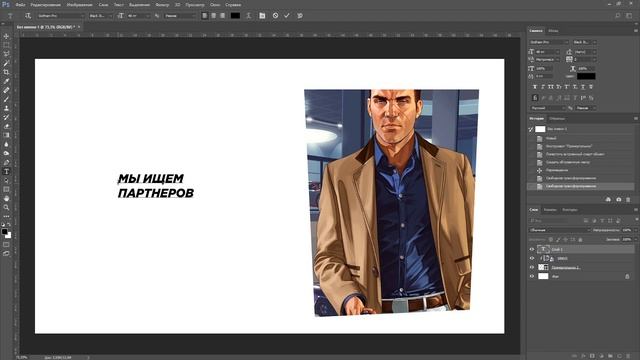Select the Hand tool

click(6, 198)
